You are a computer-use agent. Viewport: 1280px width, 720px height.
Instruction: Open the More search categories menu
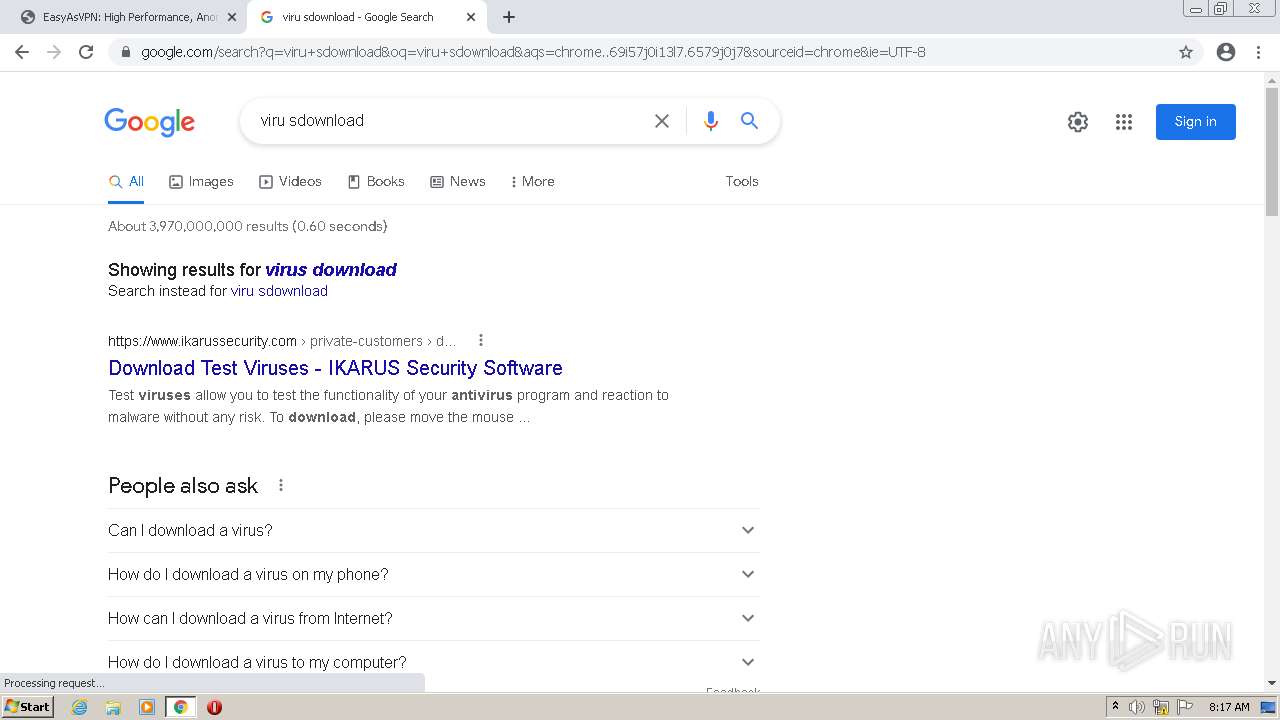click(x=532, y=181)
